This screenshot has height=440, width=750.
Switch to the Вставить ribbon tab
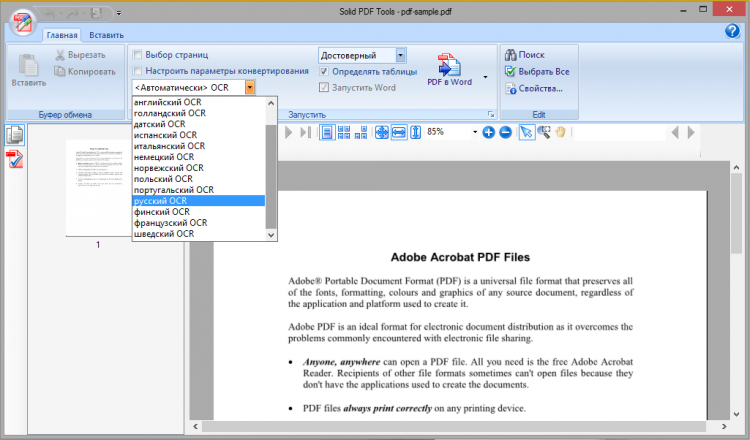pyautogui.click(x=106, y=35)
